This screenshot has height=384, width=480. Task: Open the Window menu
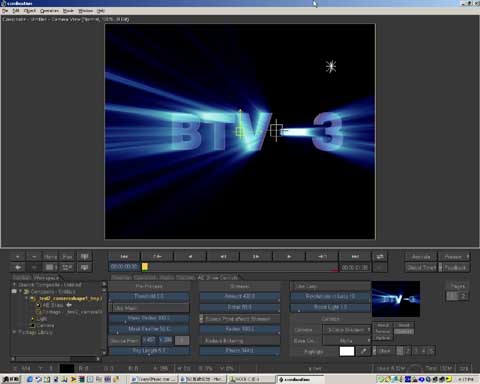click(85, 11)
